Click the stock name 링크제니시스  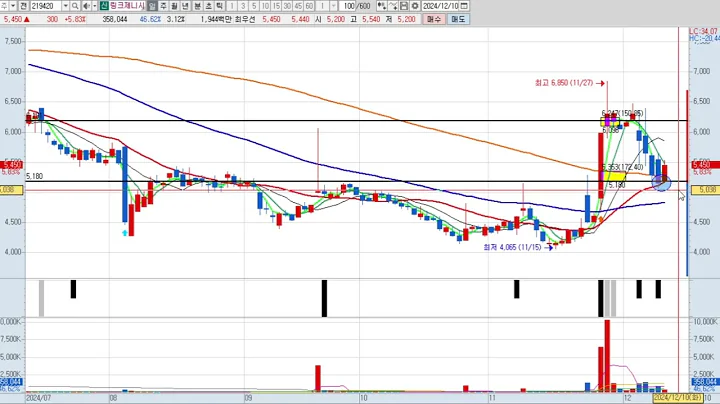(x=127, y=6)
